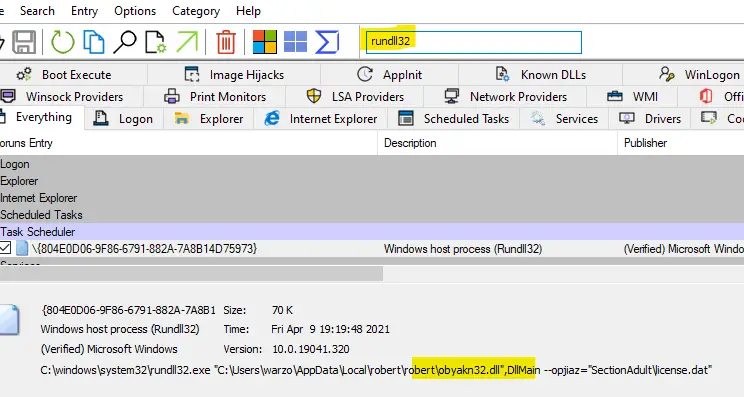Select the Internet Explorer category row in list
The image size is (744, 397).
click(372, 198)
